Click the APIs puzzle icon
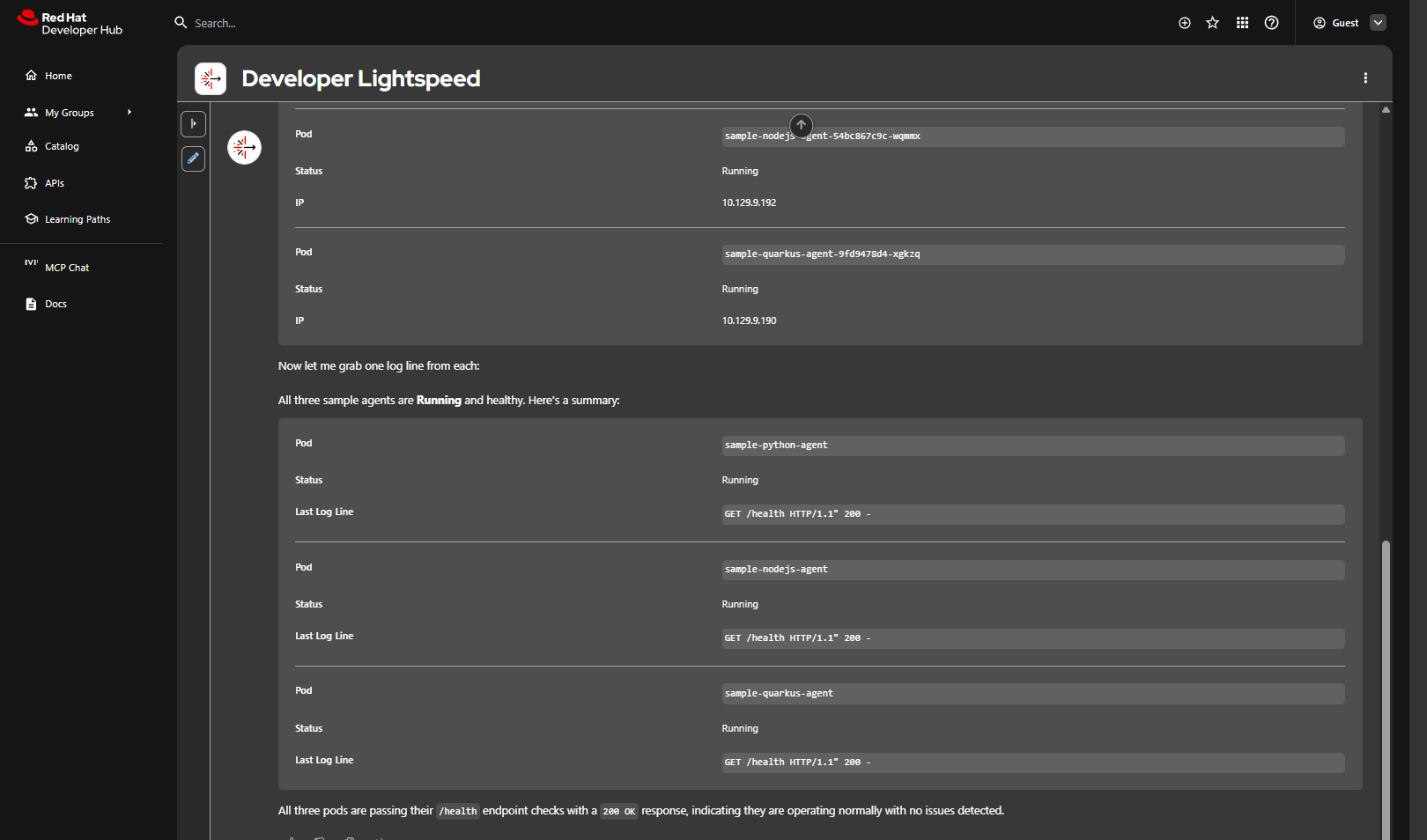Image resolution: width=1427 pixels, height=840 pixels. coord(32,183)
